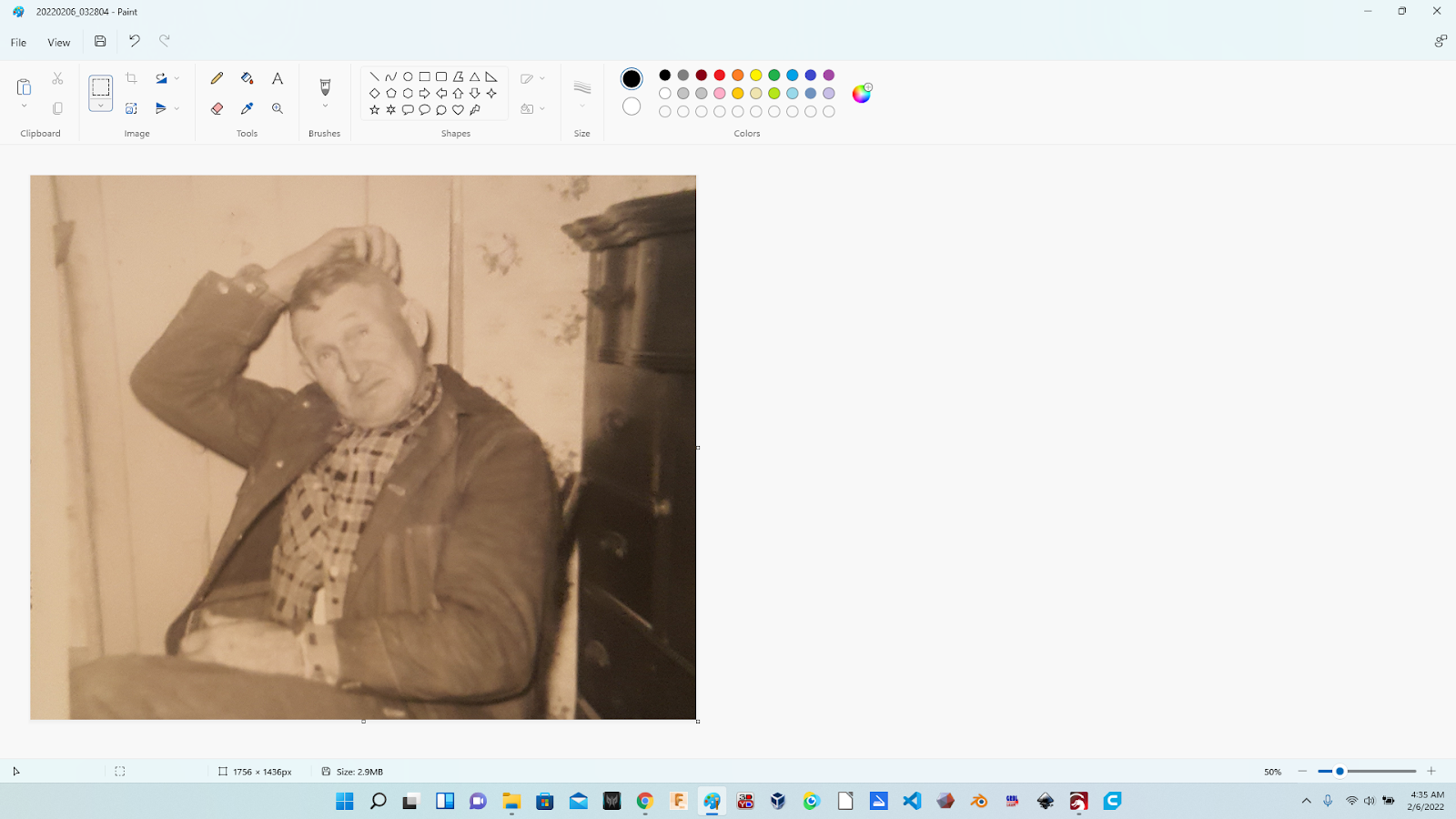This screenshot has width=1456, height=819.
Task: Expand the Flip dropdown arrow
Action: pyautogui.click(x=177, y=108)
